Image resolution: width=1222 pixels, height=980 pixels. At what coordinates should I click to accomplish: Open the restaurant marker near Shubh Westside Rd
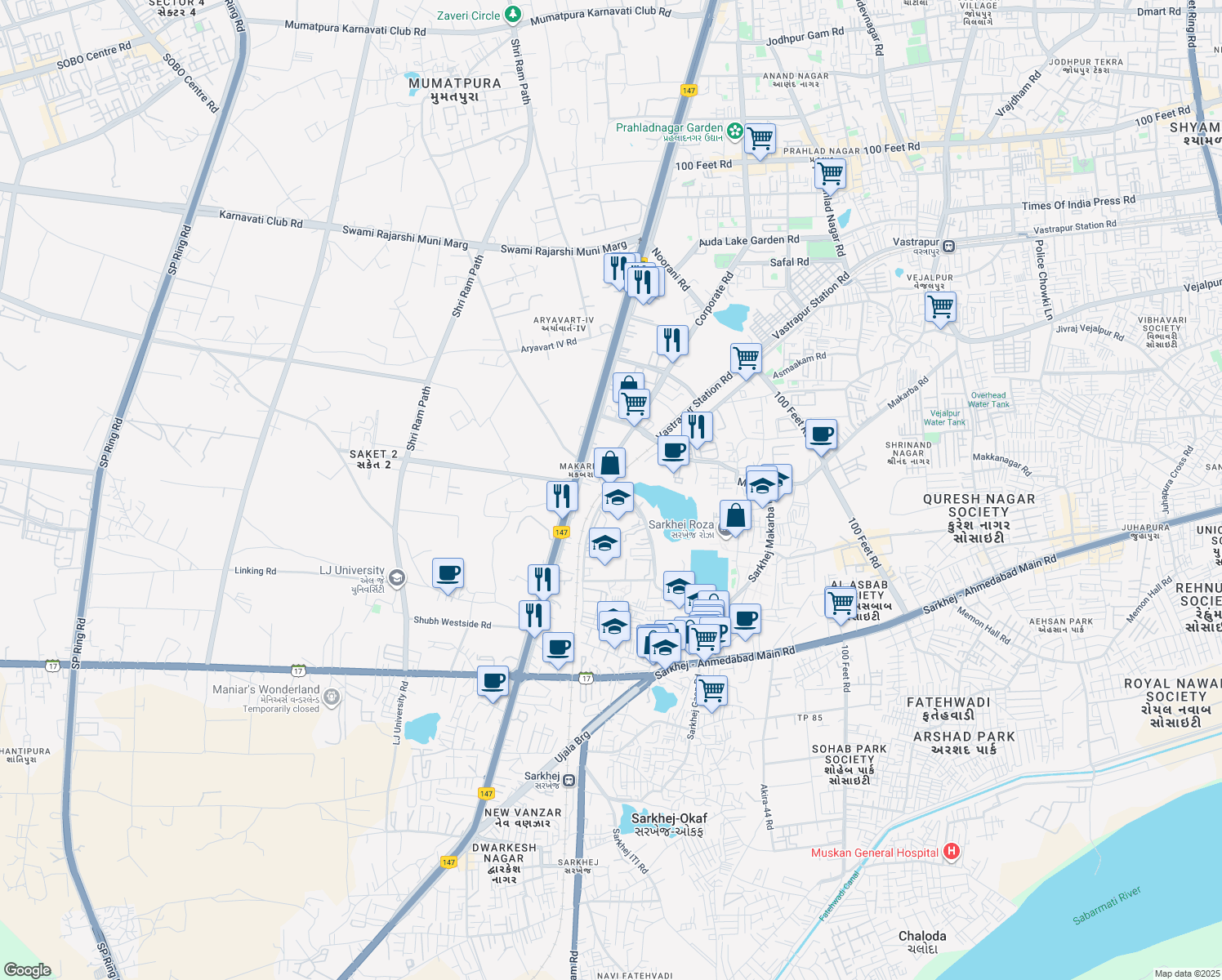(x=534, y=615)
